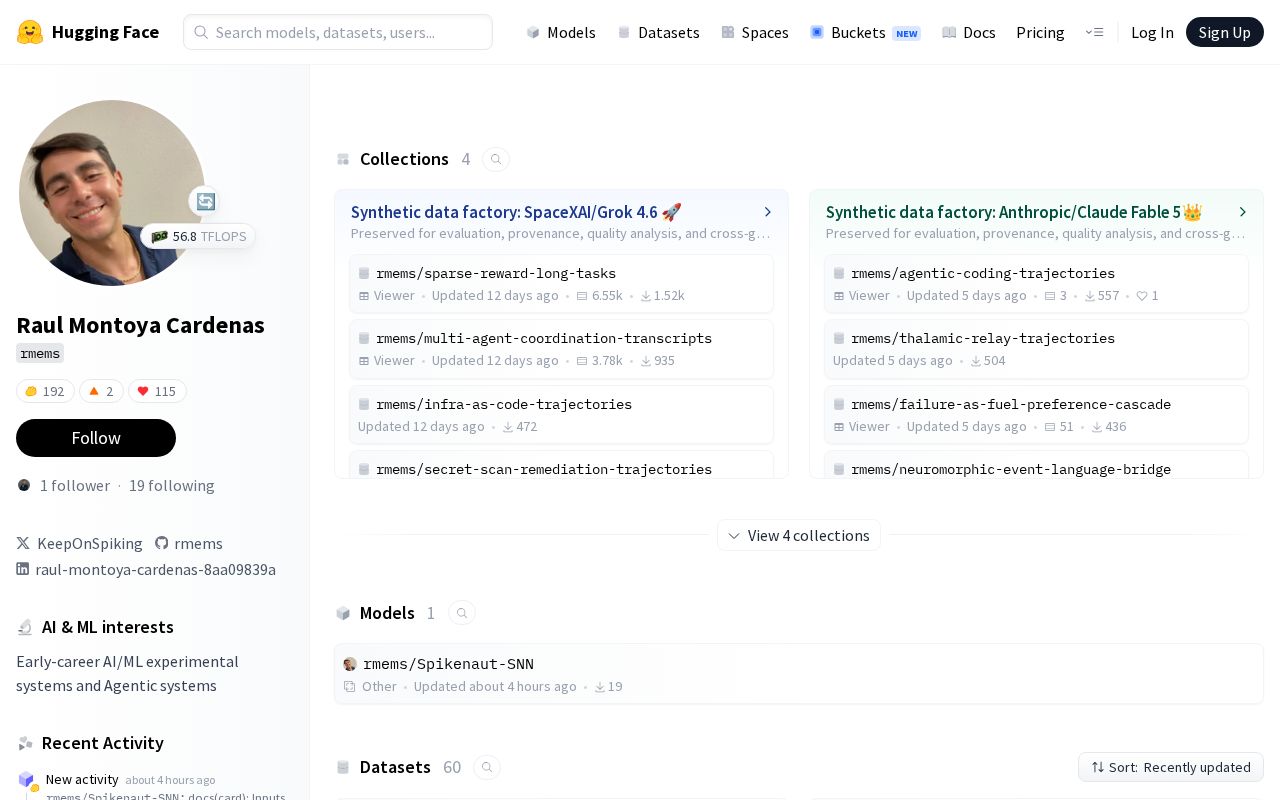Click the Spikenaut-SNN model avatar icon

[350, 664]
